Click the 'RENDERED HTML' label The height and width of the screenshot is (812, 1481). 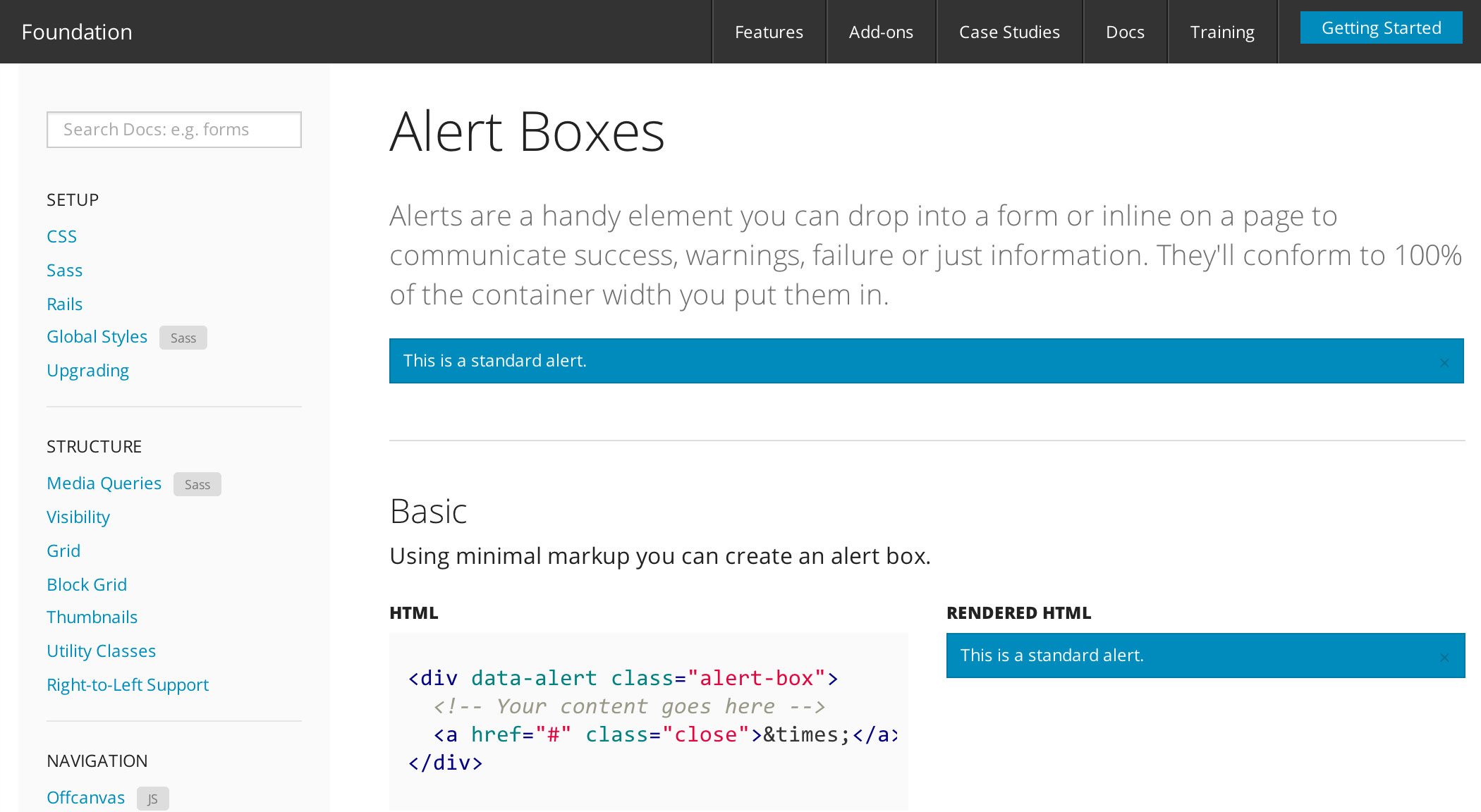pos(1018,613)
